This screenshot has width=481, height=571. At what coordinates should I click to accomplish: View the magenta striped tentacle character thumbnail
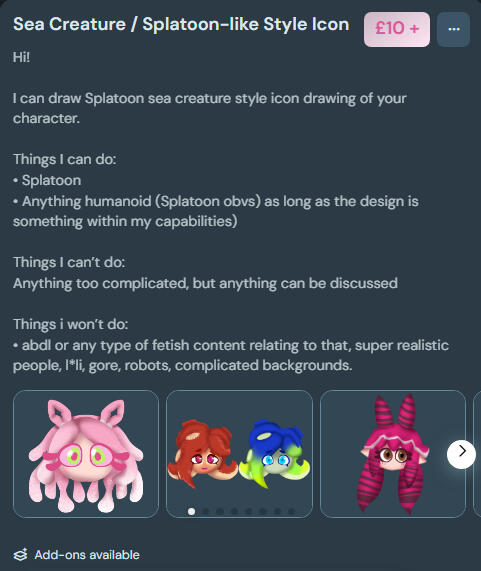pos(393,454)
